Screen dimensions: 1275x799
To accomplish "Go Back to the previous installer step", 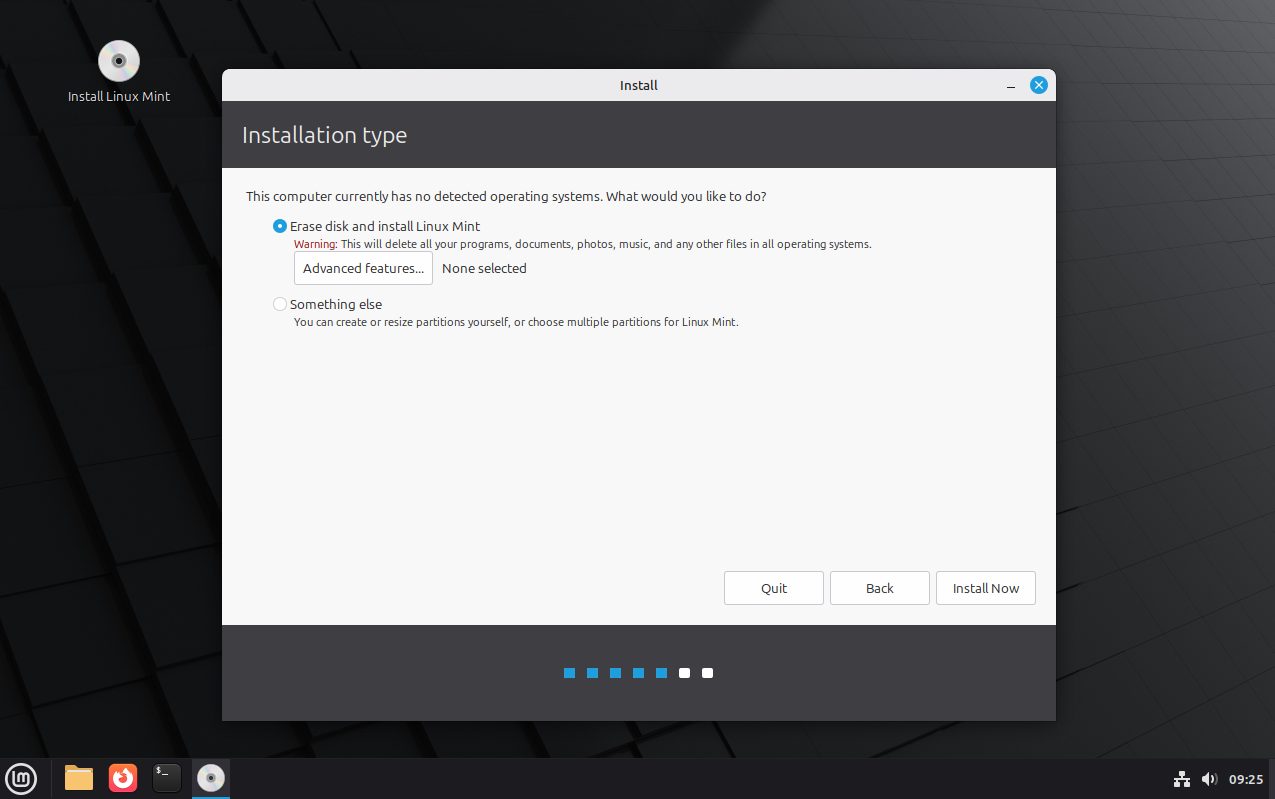I will [879, 588].
